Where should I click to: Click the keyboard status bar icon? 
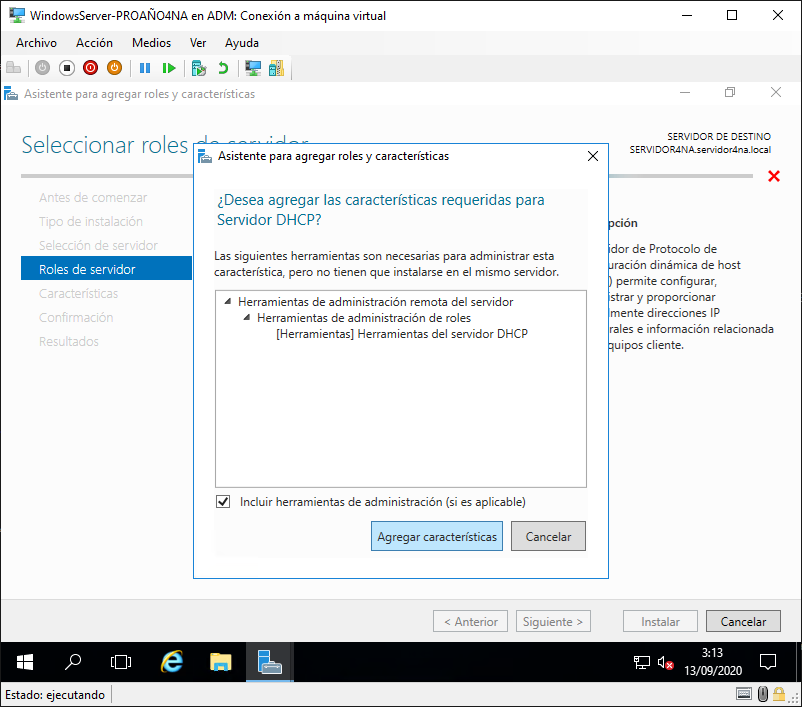point(744,694)
